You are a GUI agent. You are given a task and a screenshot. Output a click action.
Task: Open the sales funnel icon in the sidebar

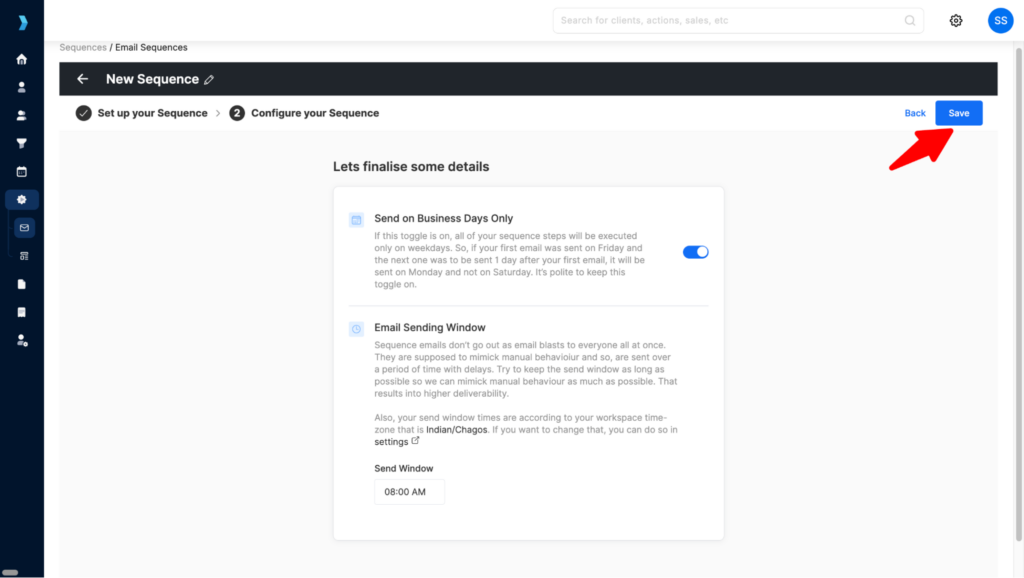point(22,143)
